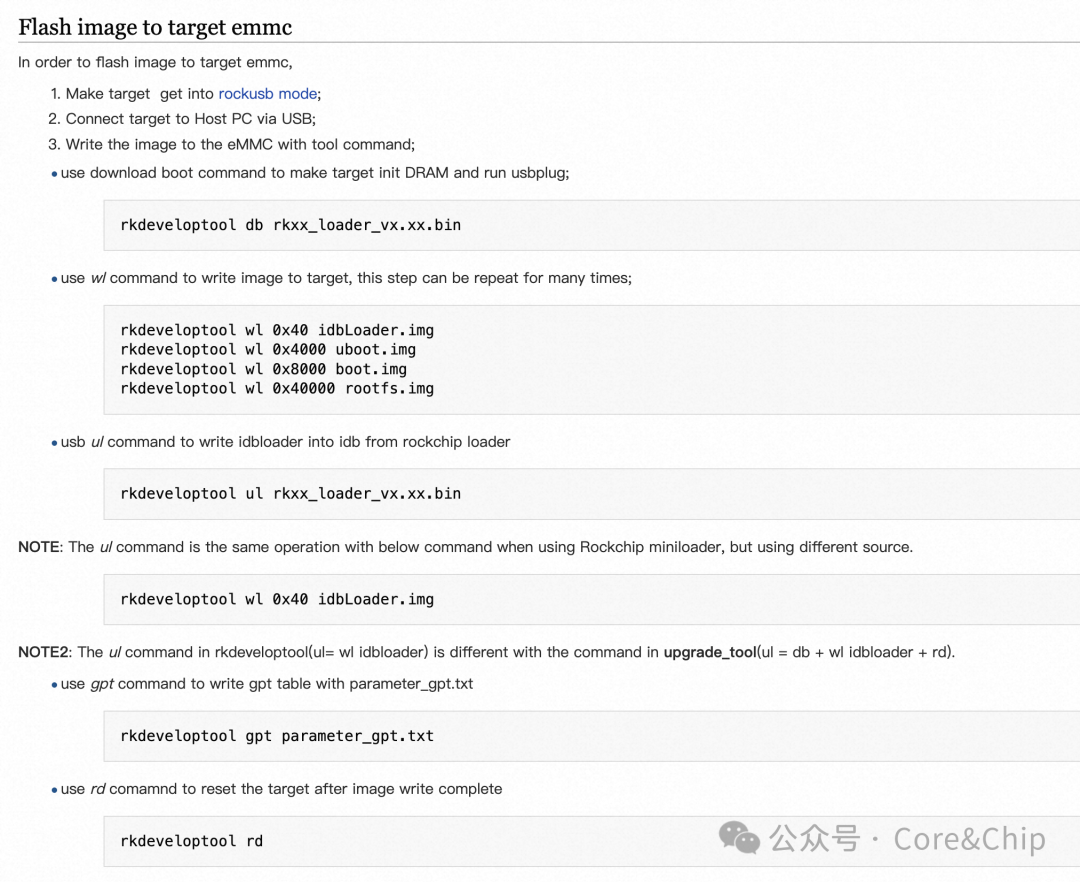The height and width of the screenshot is (882, 1080).
Task: Click the 'Flash image to target emmc' heading
Action: [155, 27]
